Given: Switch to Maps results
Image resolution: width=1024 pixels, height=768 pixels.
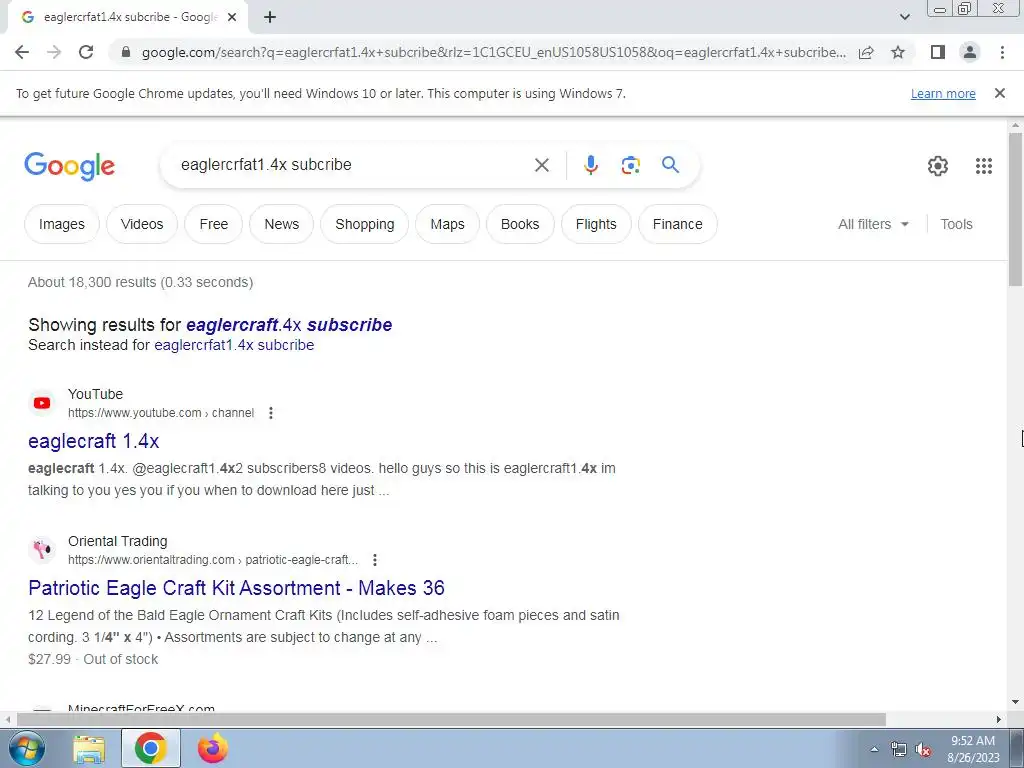Looking at the screenshot, I should (x=447, y=224).
